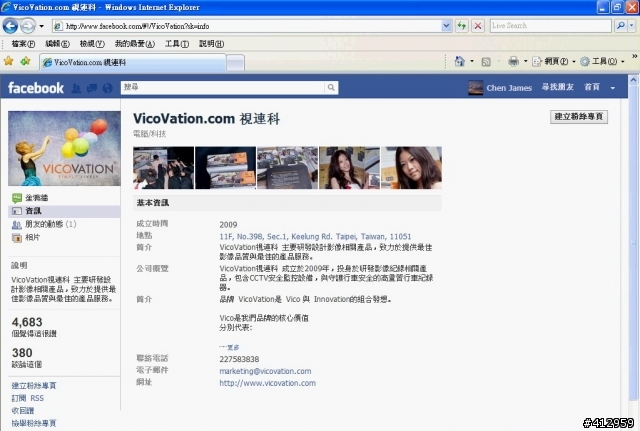
Task: Click 首頁 in Facebook header
Action: (x=592, y=87)
